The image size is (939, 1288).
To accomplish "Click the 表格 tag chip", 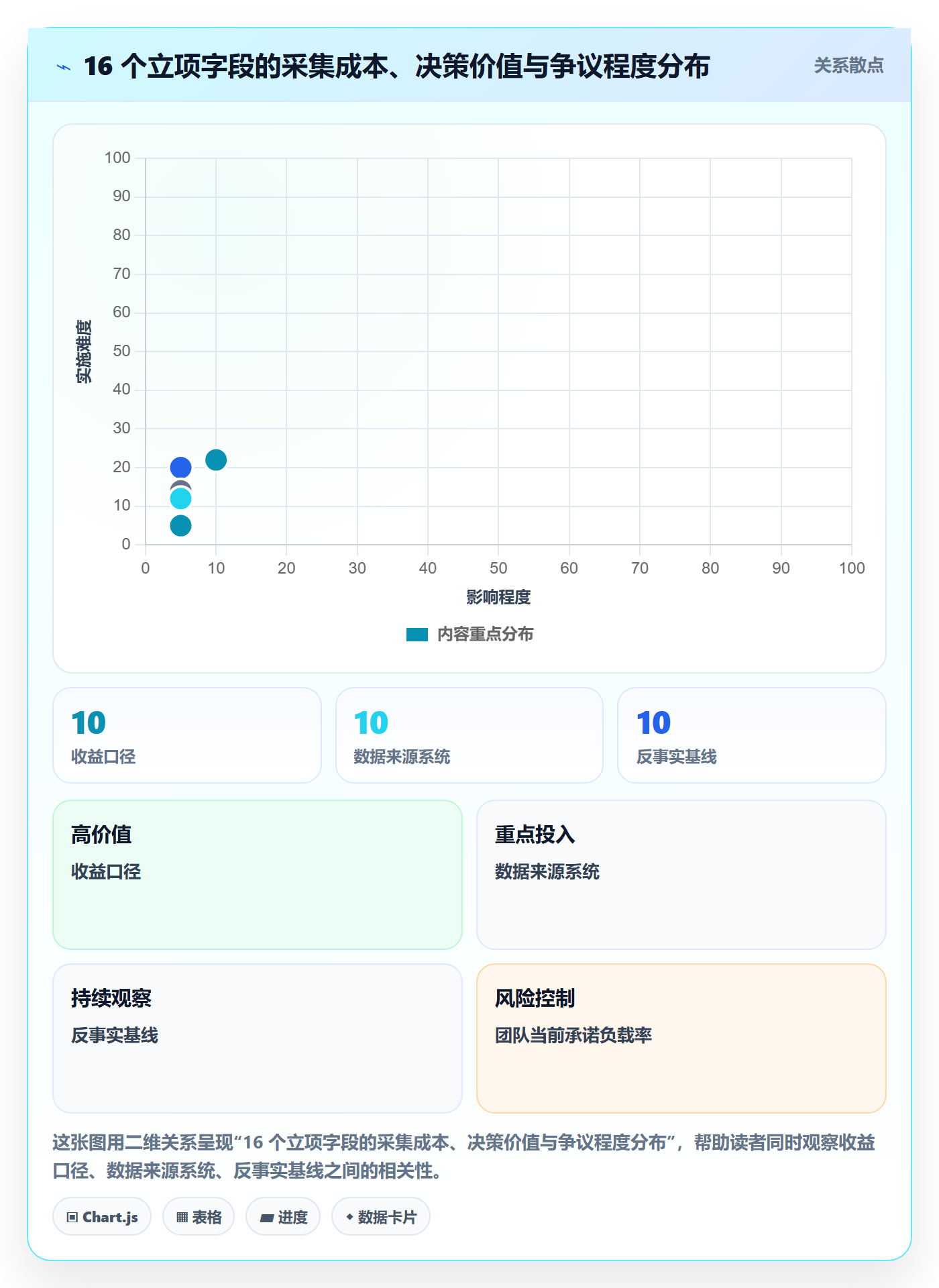I will (x=199, y=1217).
